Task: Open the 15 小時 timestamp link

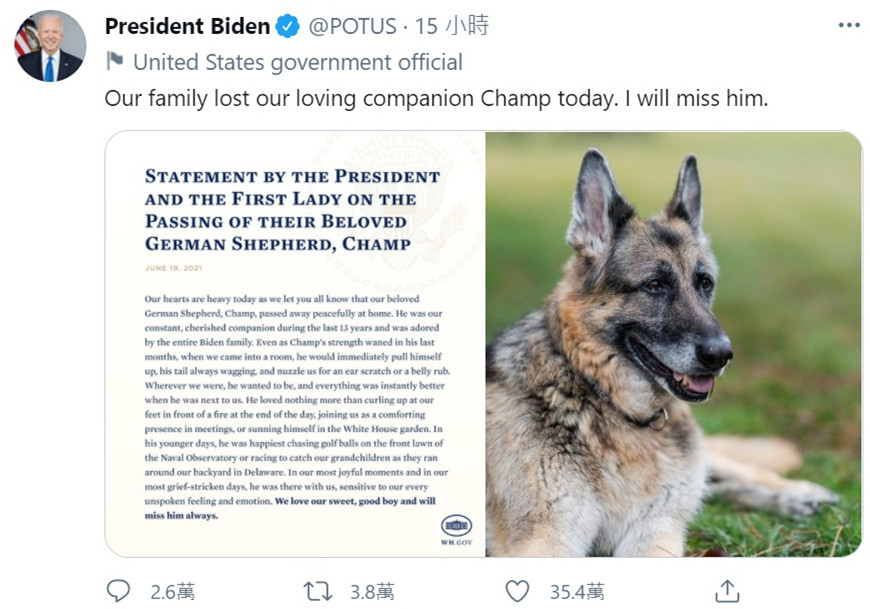Action: [x=452, y=26]
